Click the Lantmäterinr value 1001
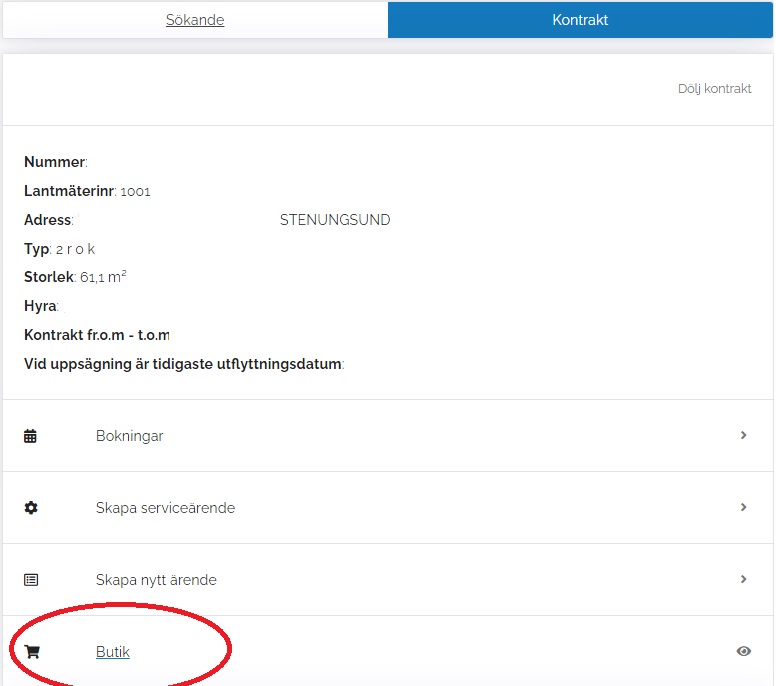 (x=135, y=192)
